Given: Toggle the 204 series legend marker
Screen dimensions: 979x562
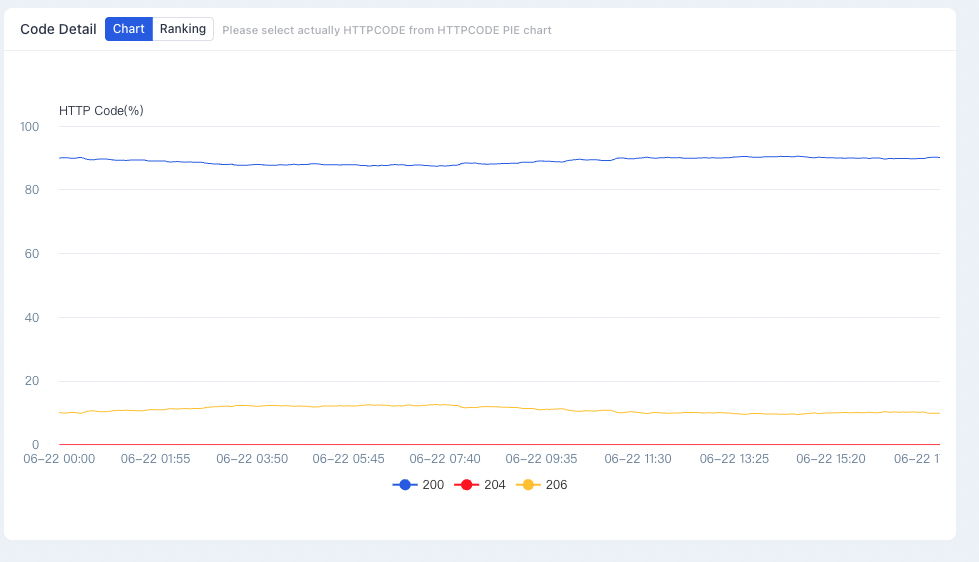Looking at the screenshot, I should coord(466,485).
